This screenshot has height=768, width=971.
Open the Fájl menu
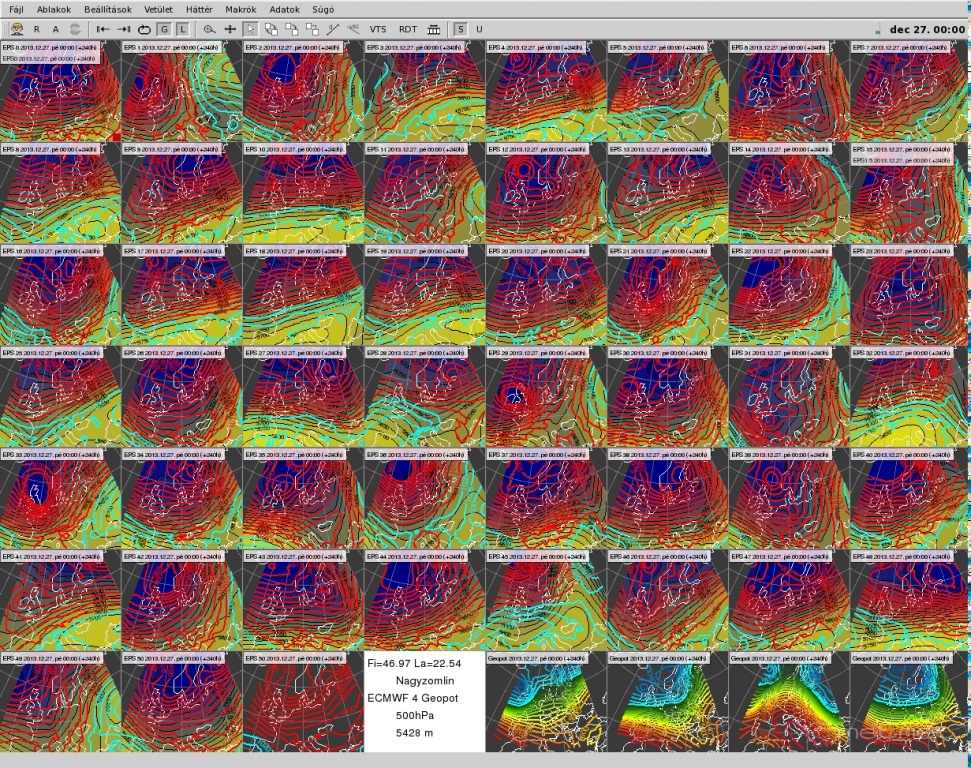click(16, 9)
